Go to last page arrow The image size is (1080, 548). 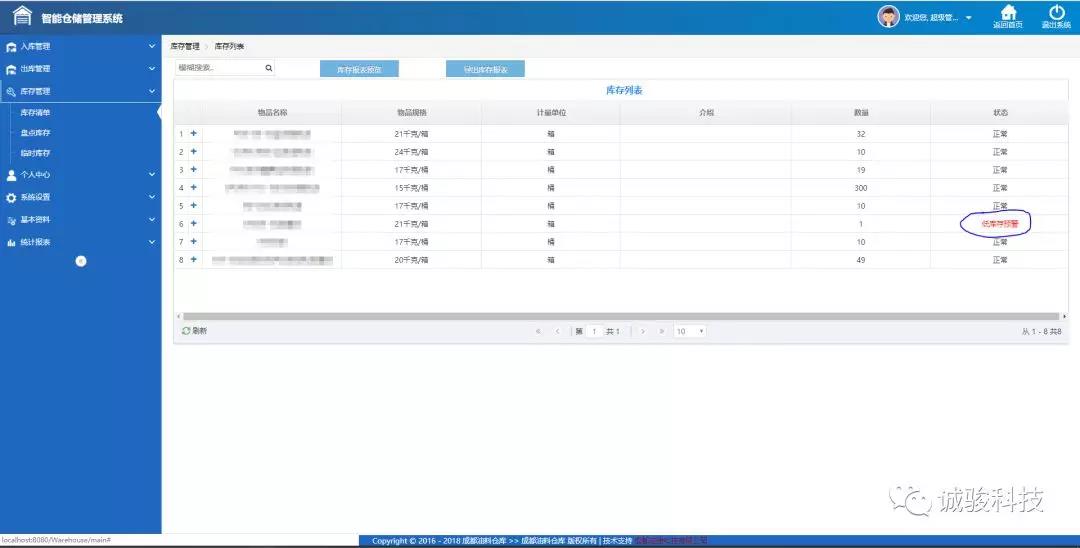[x=662, y=332]
